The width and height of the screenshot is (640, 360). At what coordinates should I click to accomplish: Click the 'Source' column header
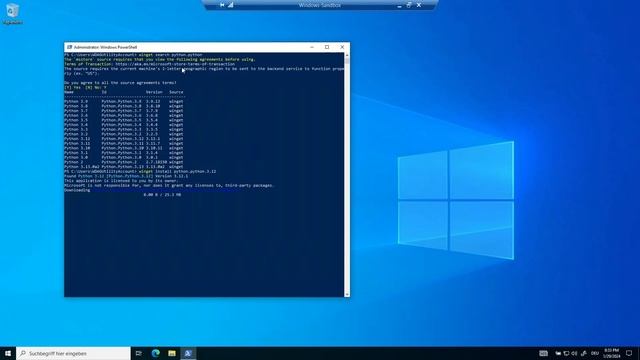[176, 92]
